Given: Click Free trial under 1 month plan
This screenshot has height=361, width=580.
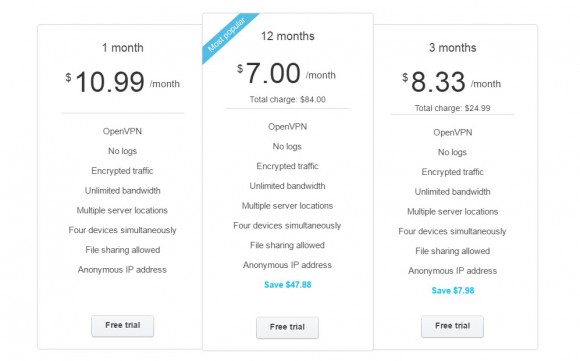Looking at the screenshot, I should pyautogui.click(x=122, y=326).
